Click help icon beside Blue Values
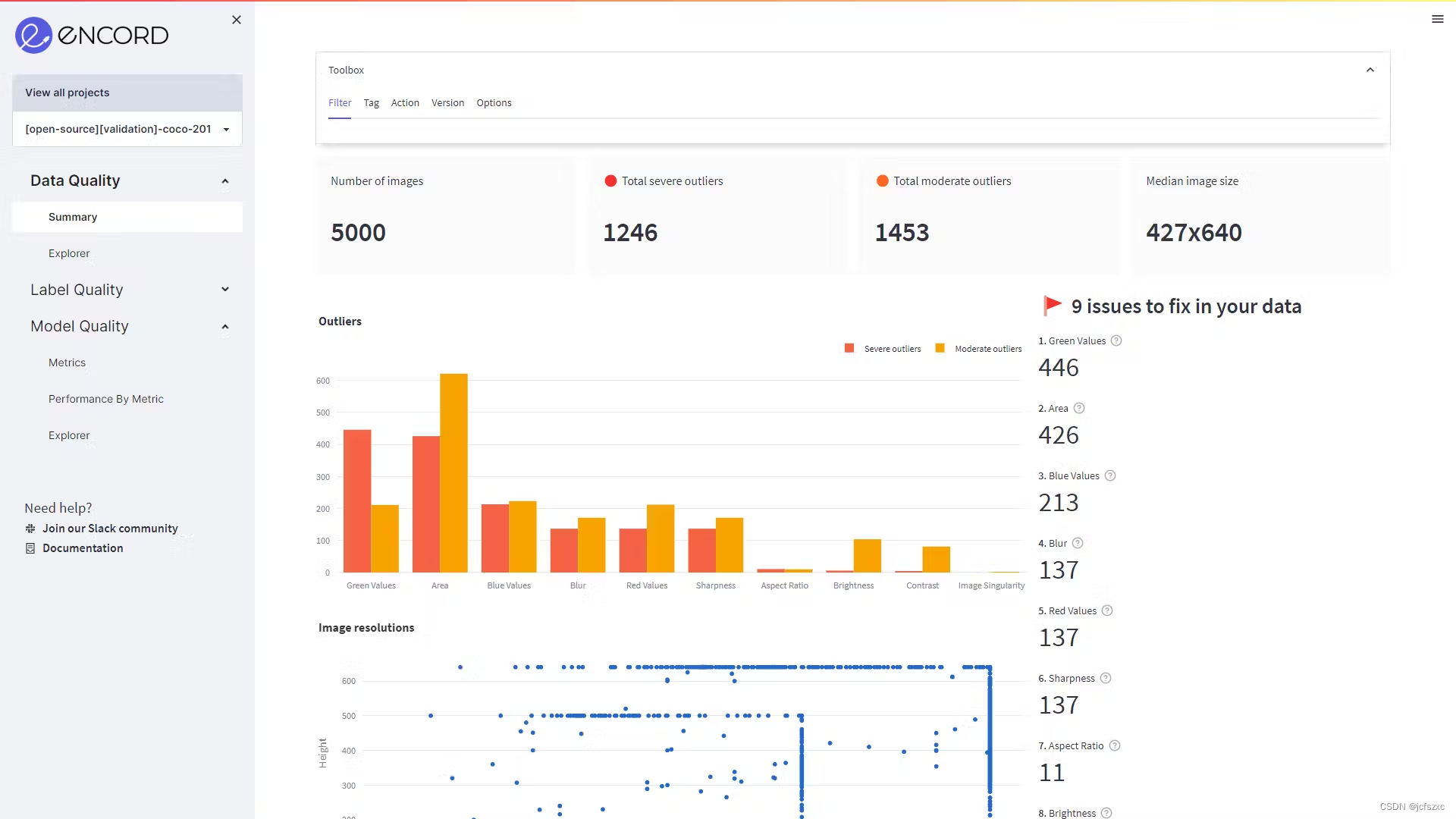The width and height of the screenshot is (1456, 819). click(x=1110, y=475)
